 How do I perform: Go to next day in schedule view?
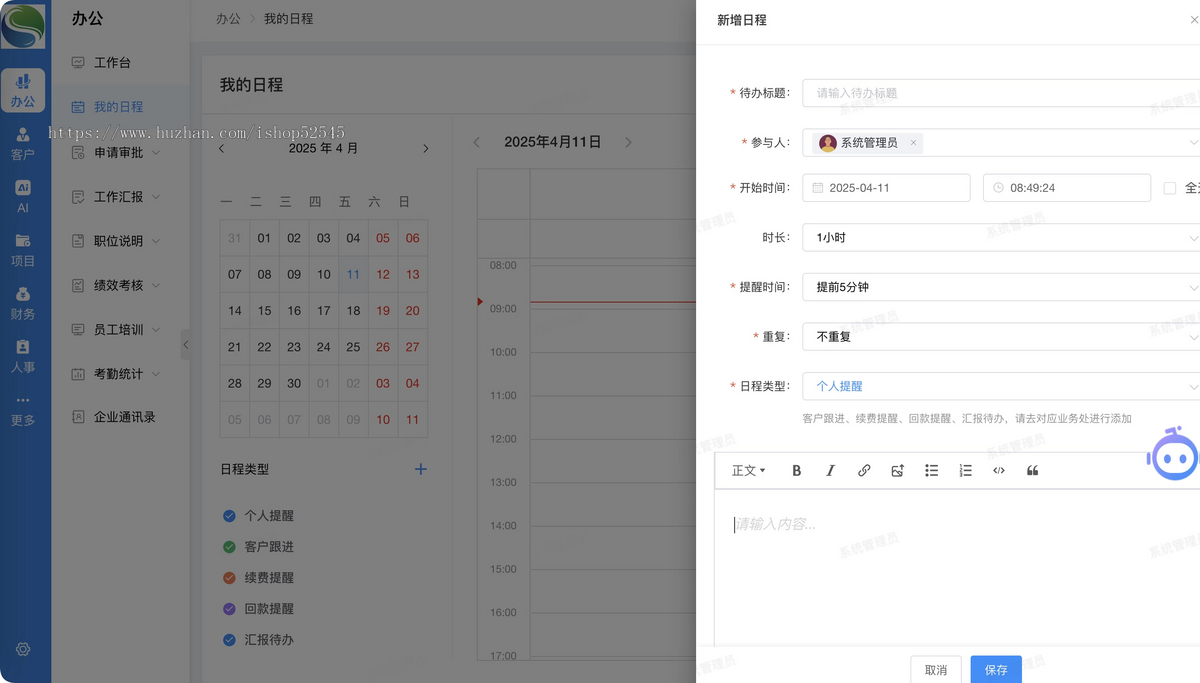(628, 142)
